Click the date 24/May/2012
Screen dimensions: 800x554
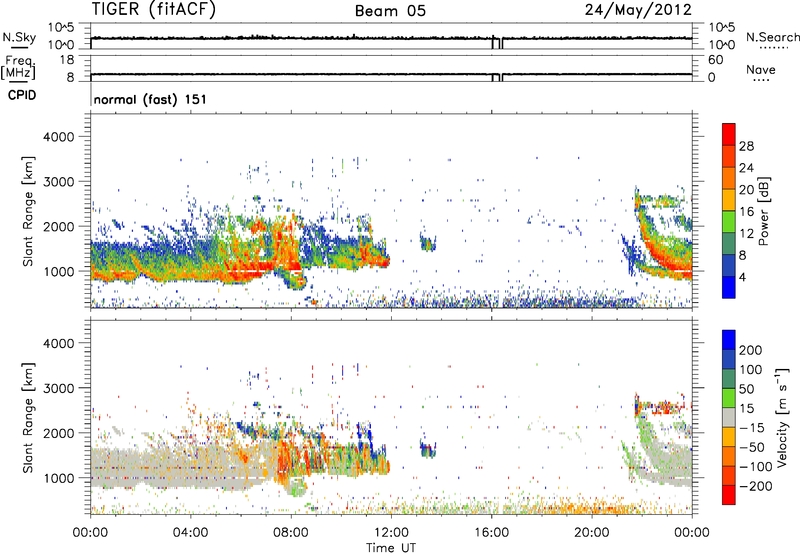coord(638,10)
